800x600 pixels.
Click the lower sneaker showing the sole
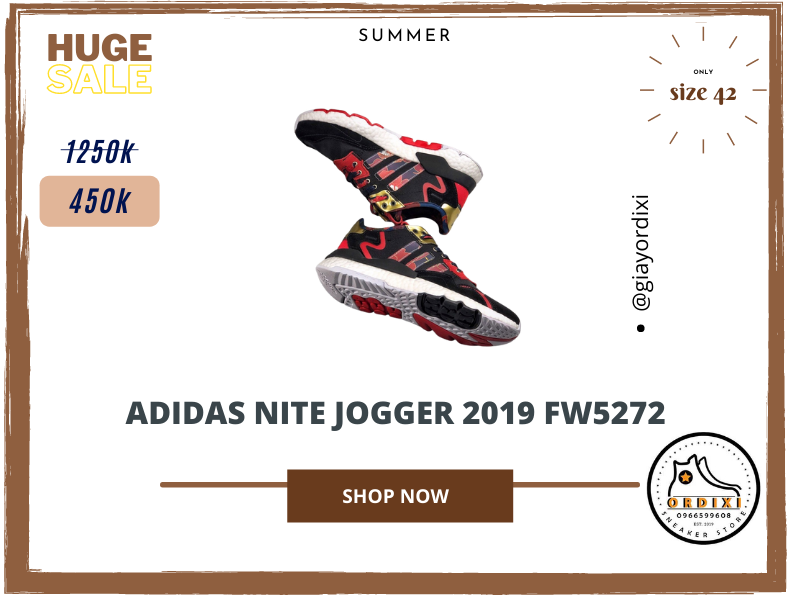418,283
